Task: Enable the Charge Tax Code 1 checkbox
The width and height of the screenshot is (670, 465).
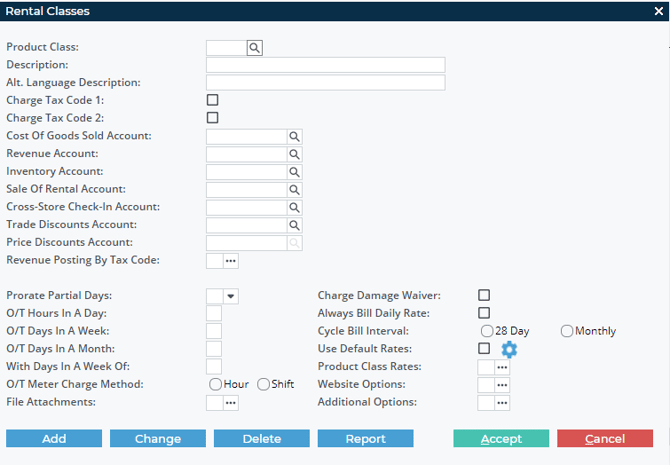Action: click(212, 100)
